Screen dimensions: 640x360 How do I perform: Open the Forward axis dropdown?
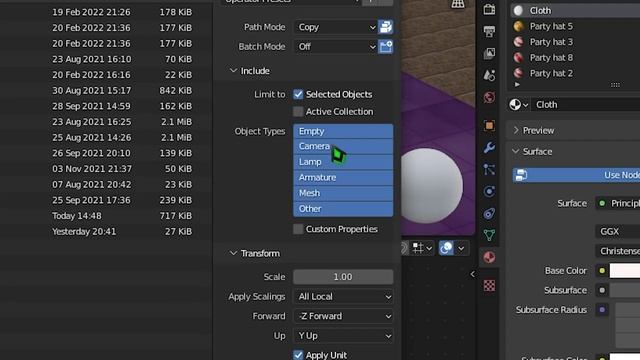pos(343,316)
